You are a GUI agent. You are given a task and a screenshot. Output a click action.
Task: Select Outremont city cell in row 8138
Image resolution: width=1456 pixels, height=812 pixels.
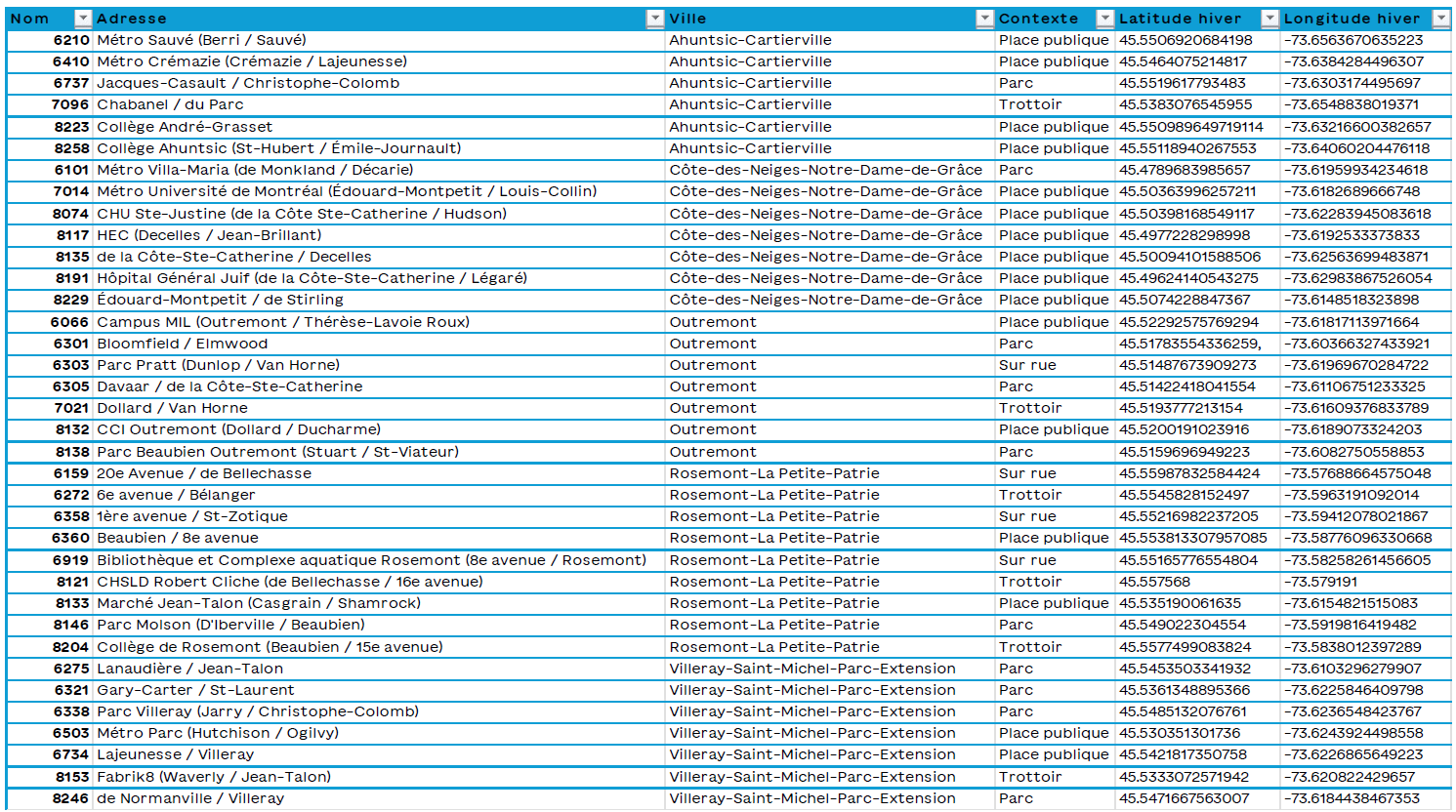tap(830, 452)
